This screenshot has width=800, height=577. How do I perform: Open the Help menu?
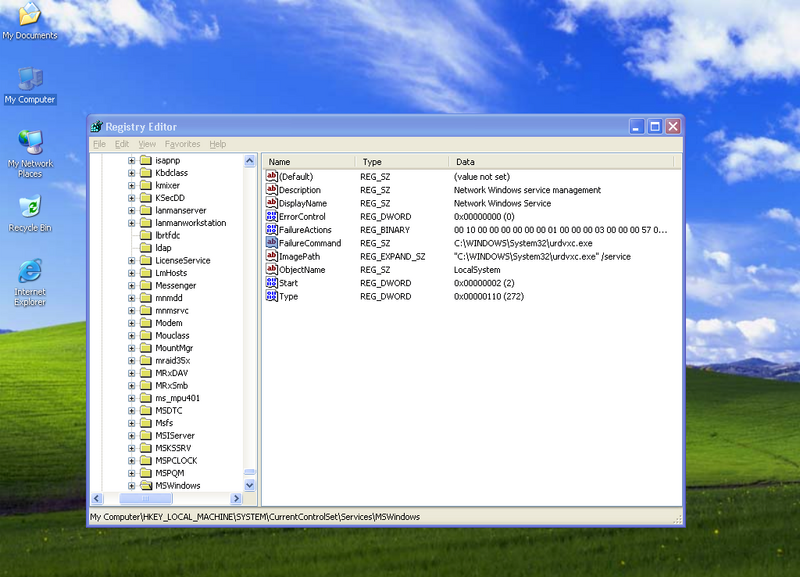pyautogui.click(x=218, y=144)
